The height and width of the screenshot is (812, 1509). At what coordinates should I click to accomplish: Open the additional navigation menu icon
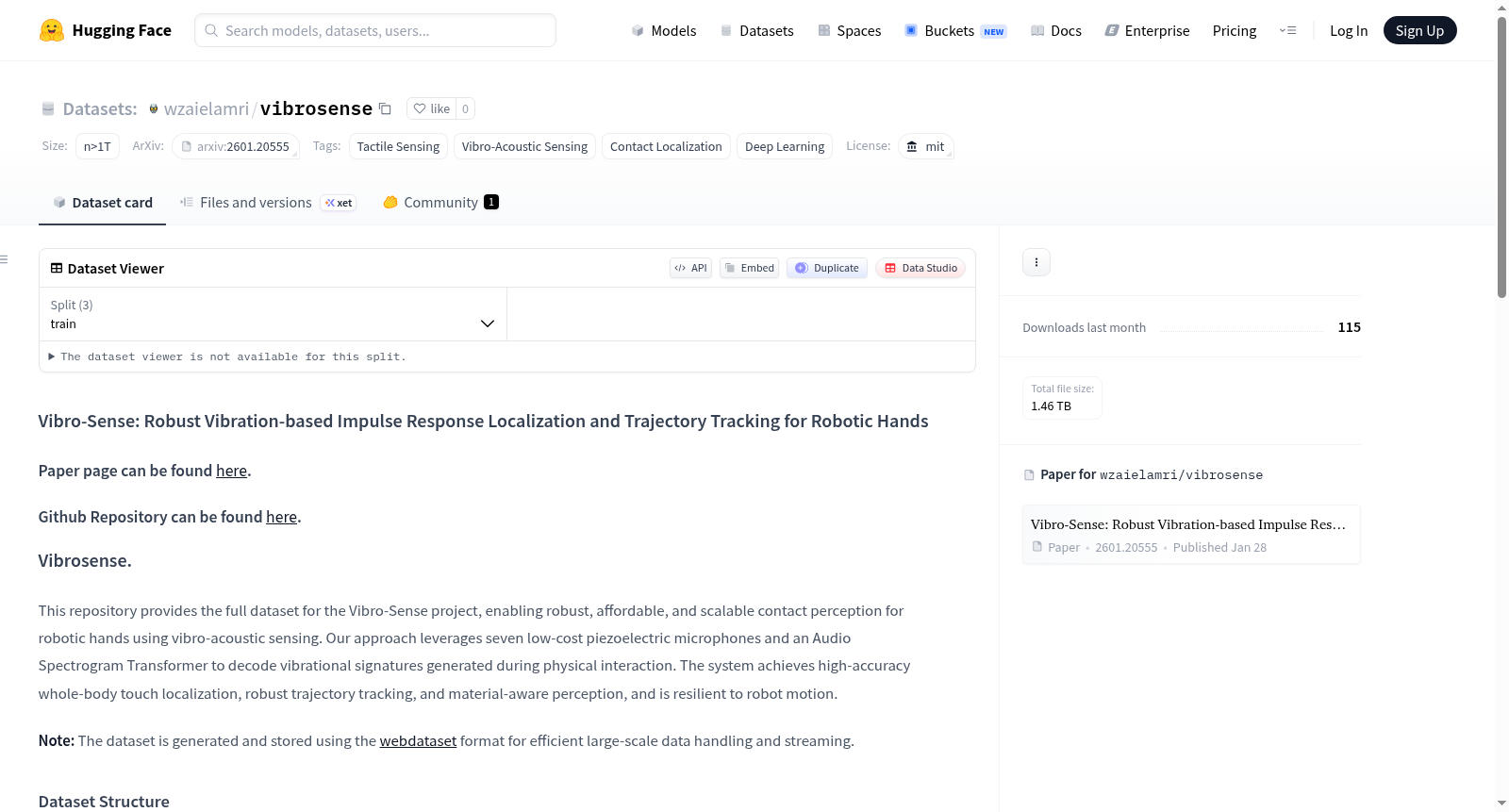click(x=1287, y=30)
